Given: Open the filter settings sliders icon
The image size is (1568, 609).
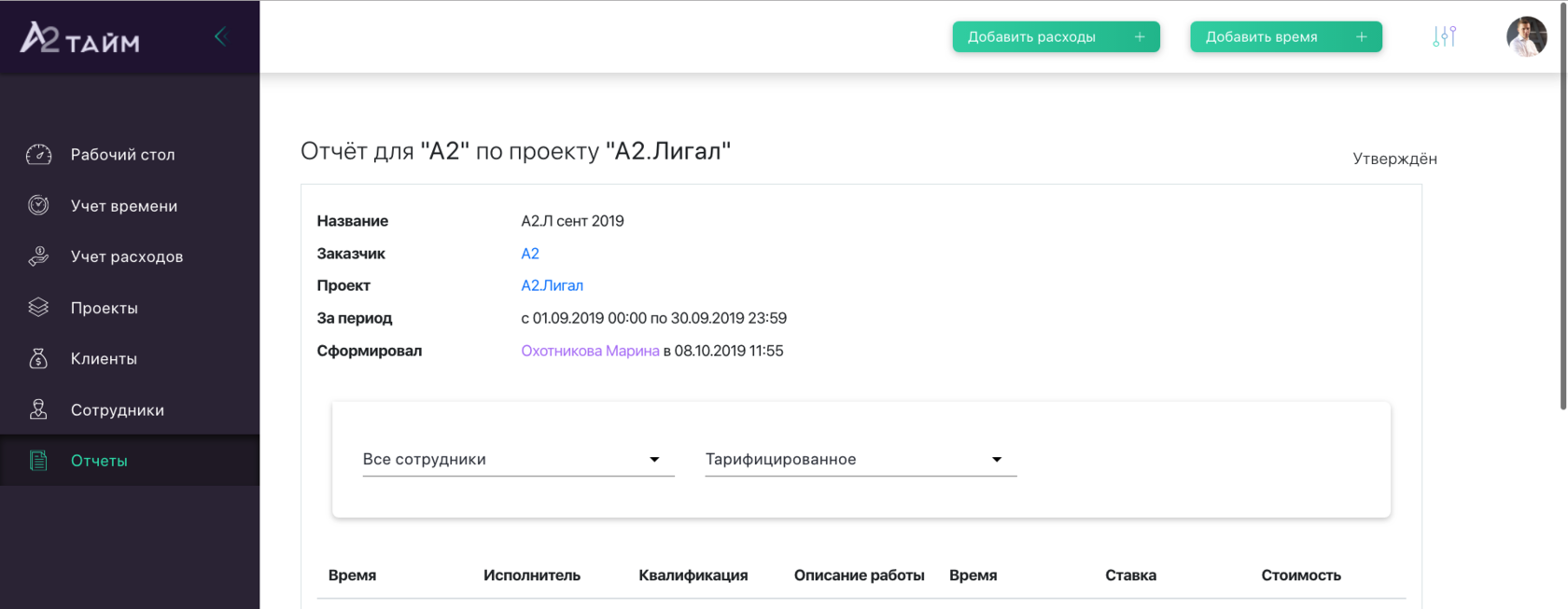Looking at the screenshot, I should tap(1444, 36).
